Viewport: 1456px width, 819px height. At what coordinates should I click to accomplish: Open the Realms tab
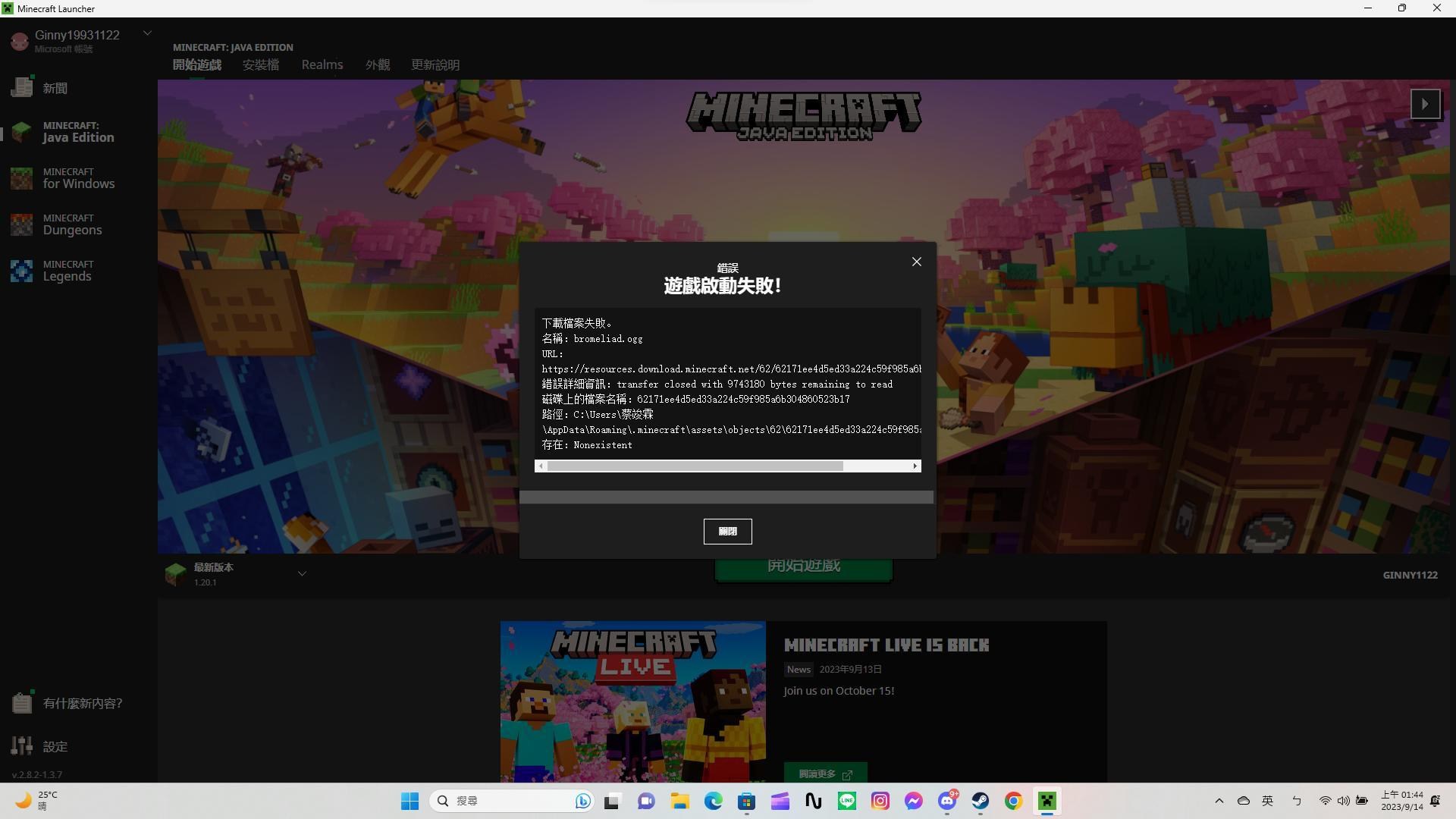(x=322, y=65)
